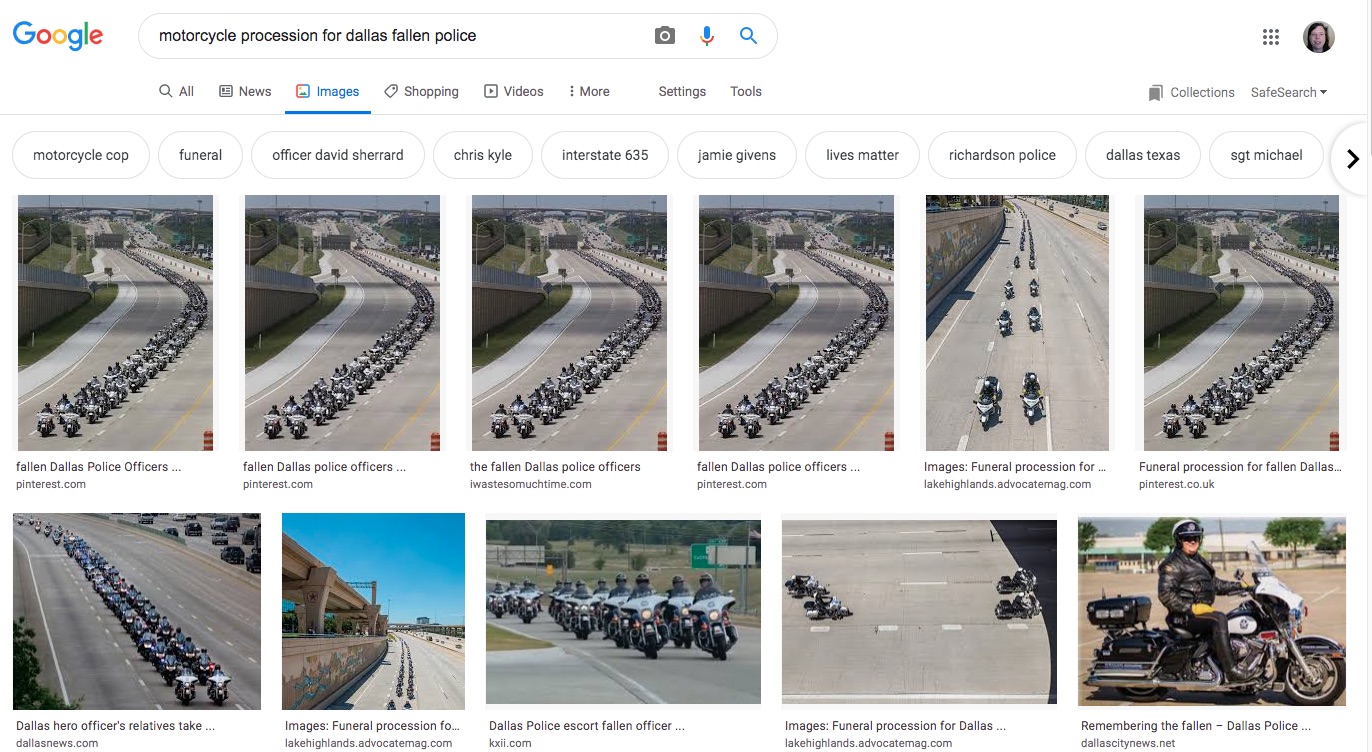Submit the search with the magnifier icon
Screen dimensions: 1372x752
[748, 36]
